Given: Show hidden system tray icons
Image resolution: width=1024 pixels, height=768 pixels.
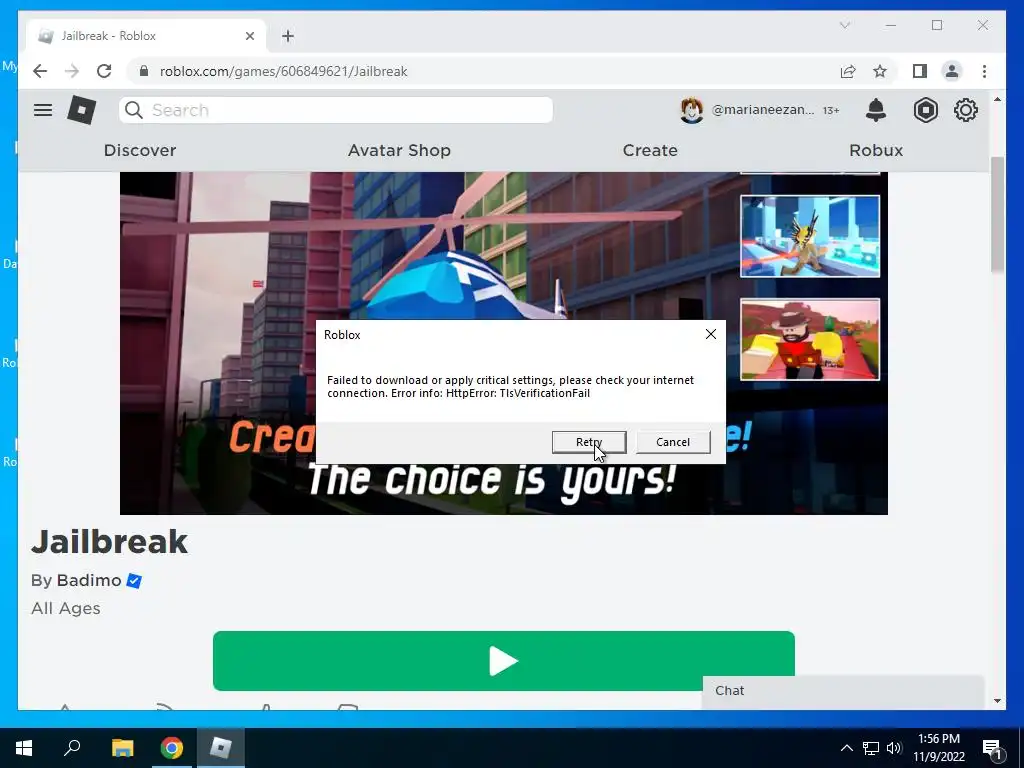Looking at the screenshot, I should [x=846, y=748].
